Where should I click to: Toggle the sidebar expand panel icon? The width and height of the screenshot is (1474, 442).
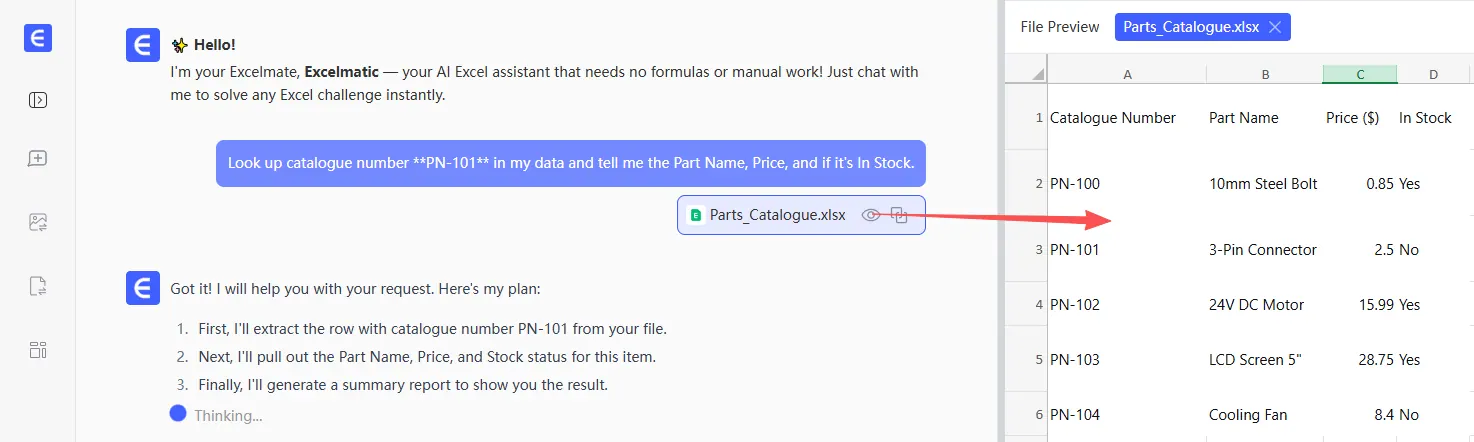pos(38,100)
